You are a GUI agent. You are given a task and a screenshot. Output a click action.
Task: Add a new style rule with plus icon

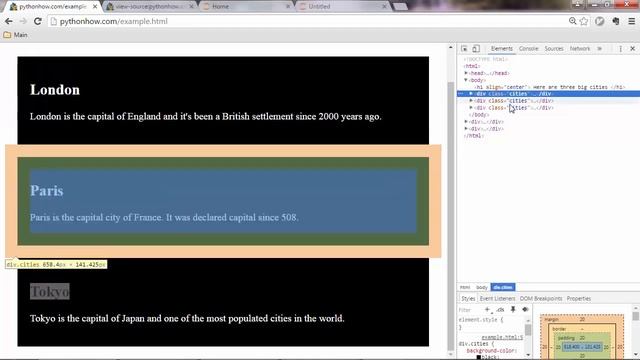click(487, 310)
